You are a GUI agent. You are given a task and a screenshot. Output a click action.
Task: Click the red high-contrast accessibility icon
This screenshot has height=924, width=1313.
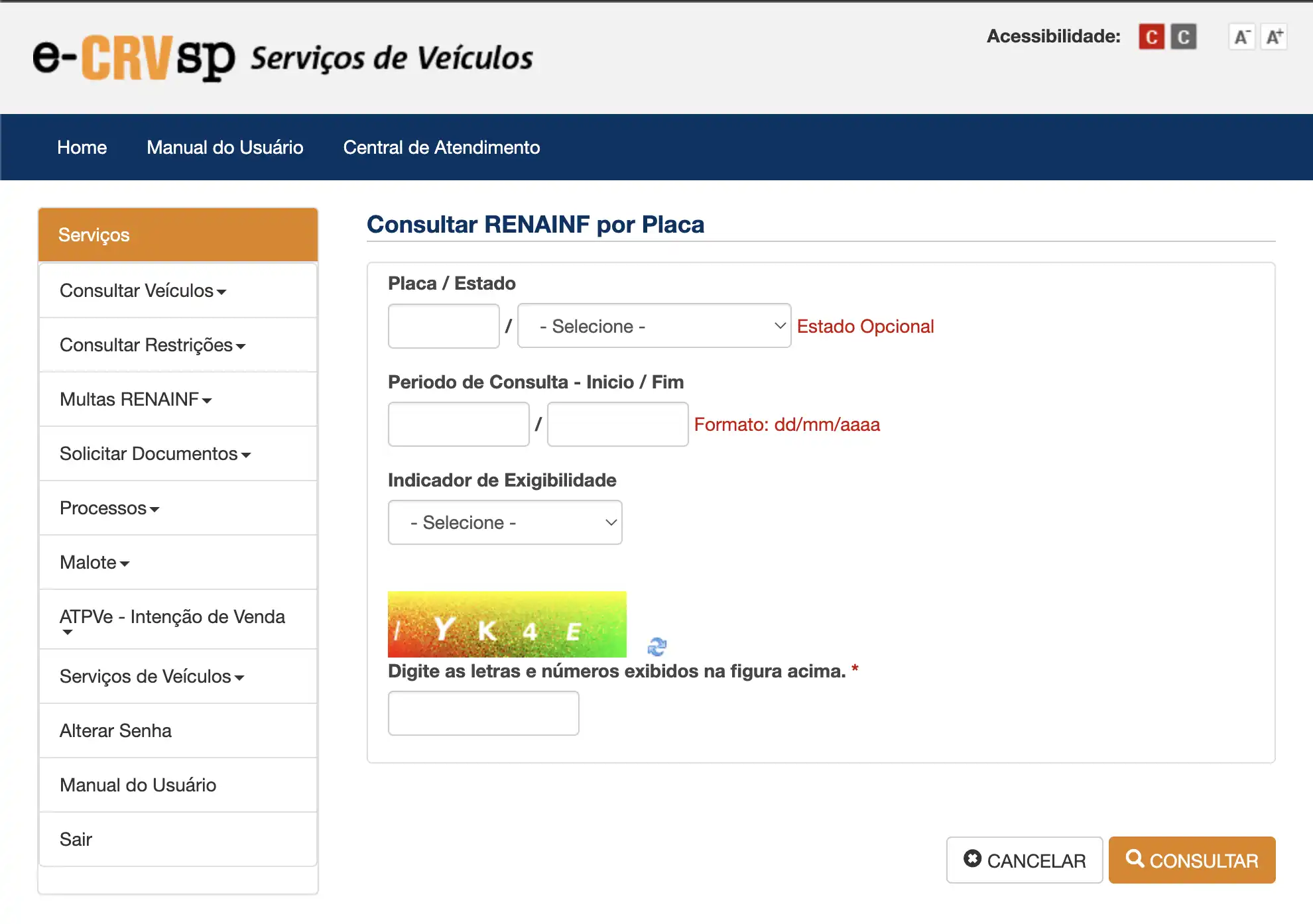pyautogui.click(x=1151, y=36)
